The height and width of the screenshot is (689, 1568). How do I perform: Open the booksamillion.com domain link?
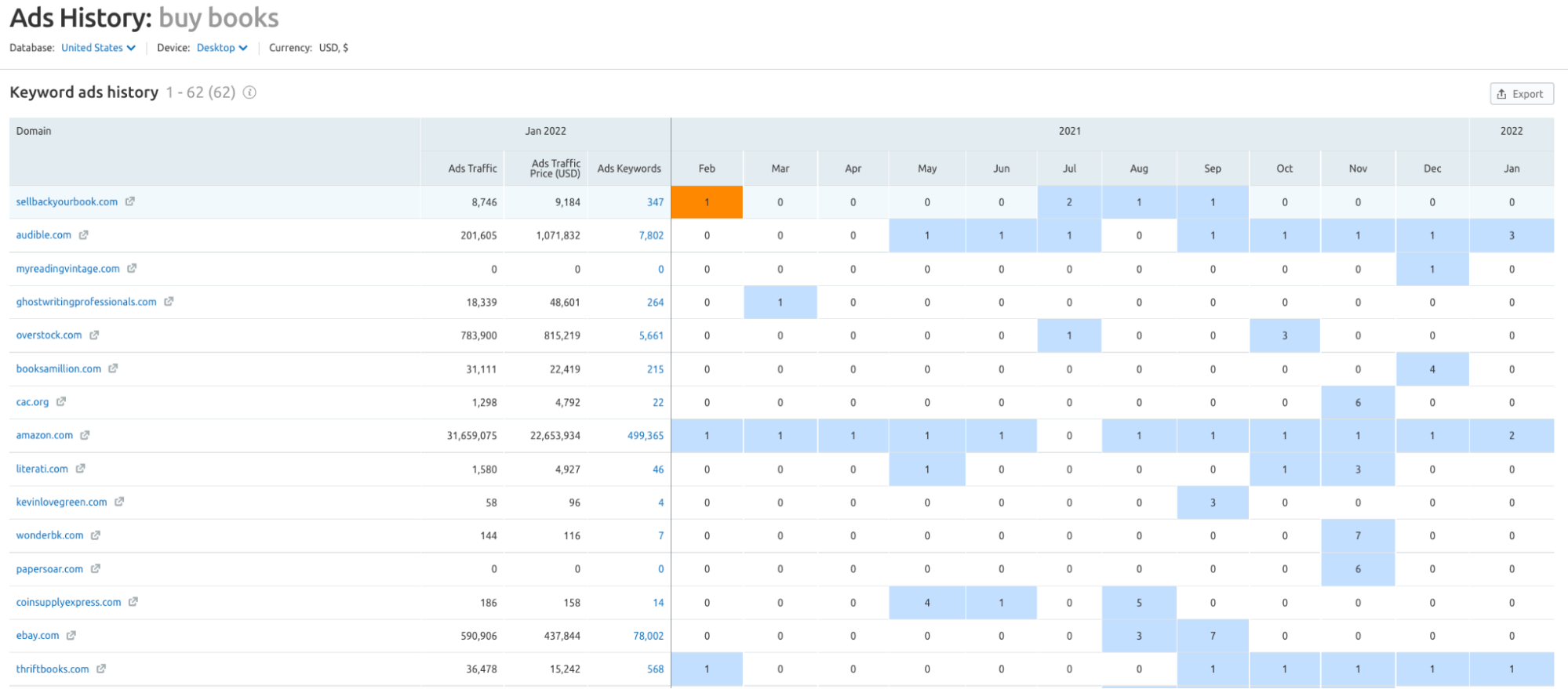pos(59,368)
